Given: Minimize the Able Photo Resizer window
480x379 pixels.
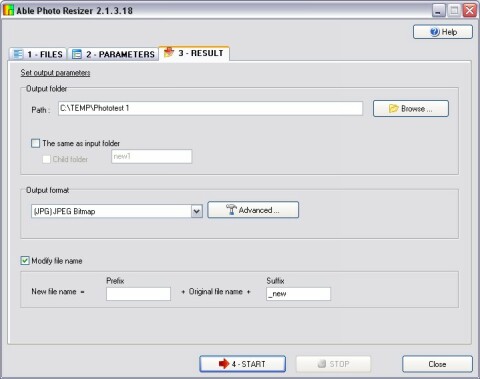Looking at the screenshot, I should 438,10.
